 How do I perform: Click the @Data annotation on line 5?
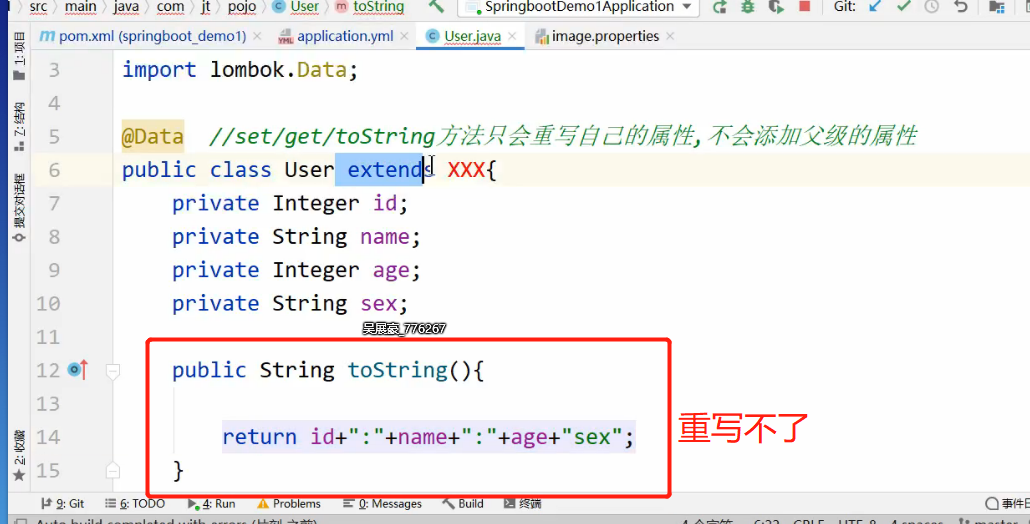152,137
